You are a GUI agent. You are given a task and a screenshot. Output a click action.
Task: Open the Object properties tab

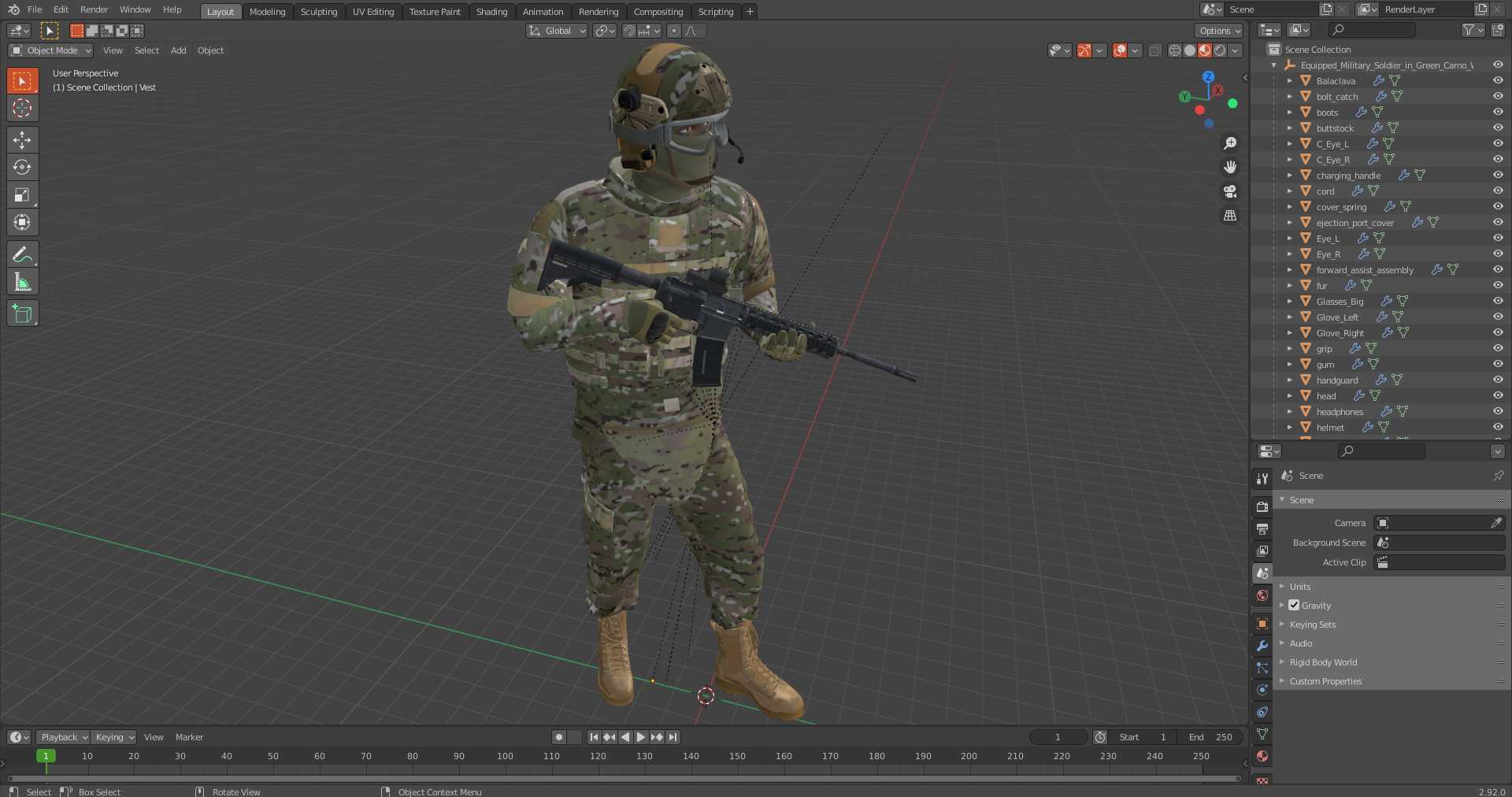1262,624
